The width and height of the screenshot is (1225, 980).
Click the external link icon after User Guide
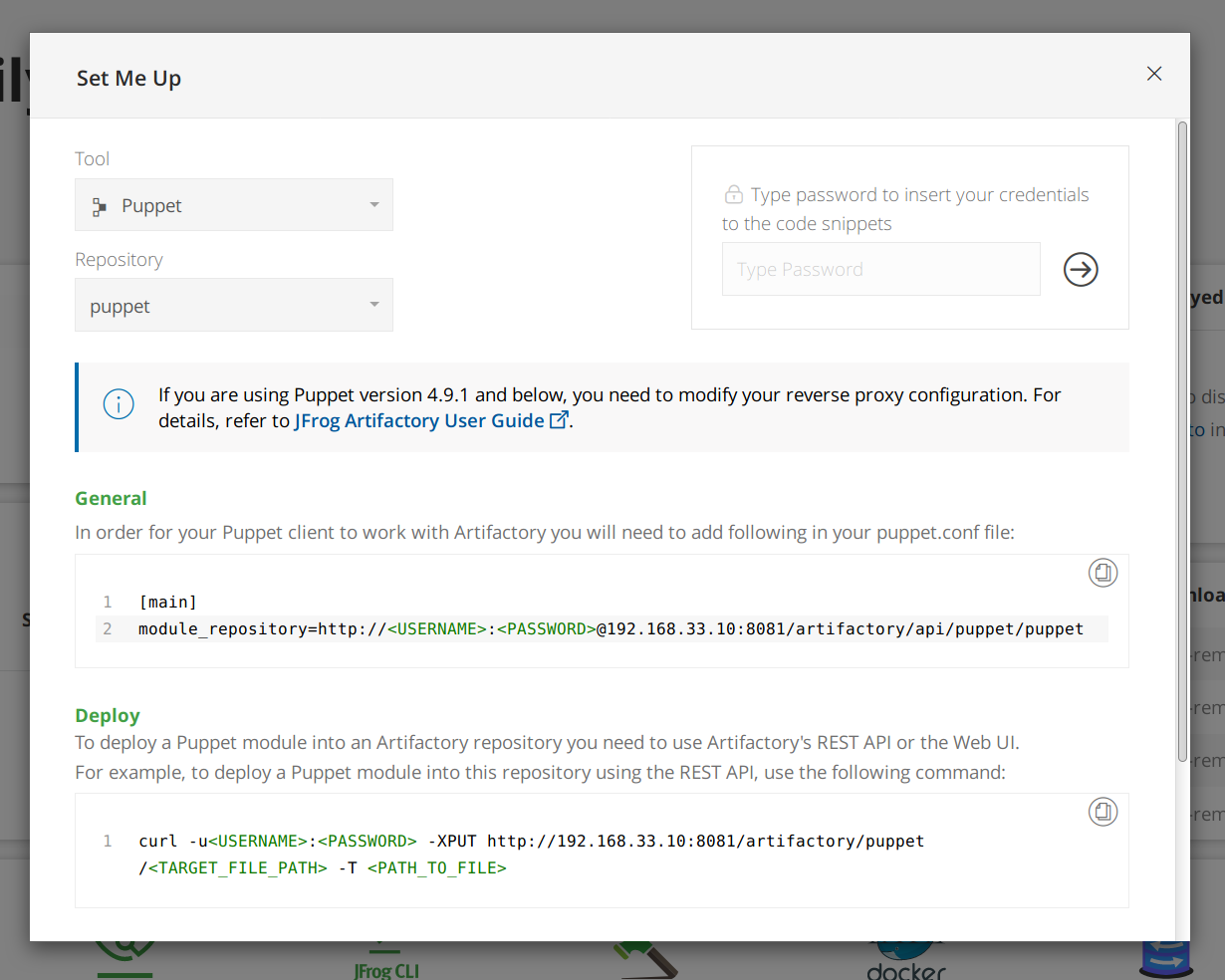tap(560, 419)
